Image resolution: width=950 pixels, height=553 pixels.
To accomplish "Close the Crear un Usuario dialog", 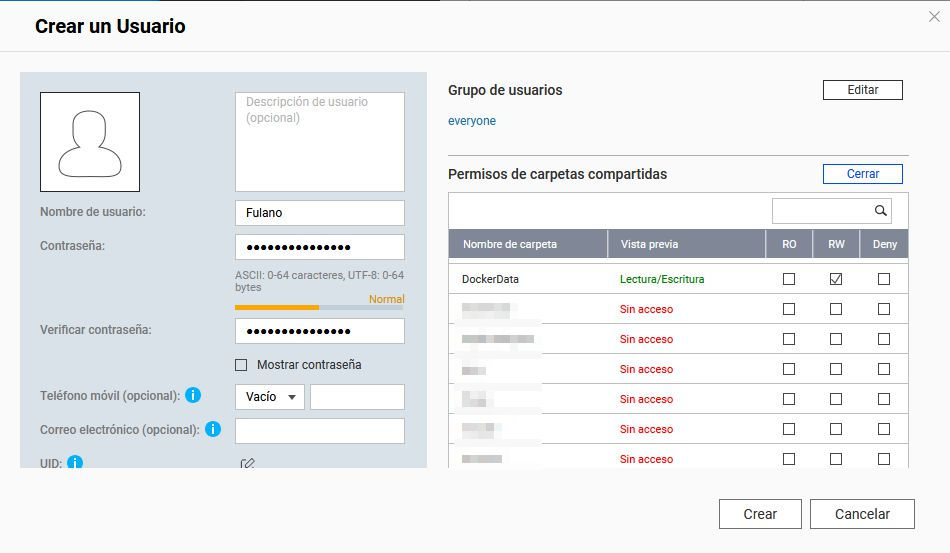I will [934, 16].
